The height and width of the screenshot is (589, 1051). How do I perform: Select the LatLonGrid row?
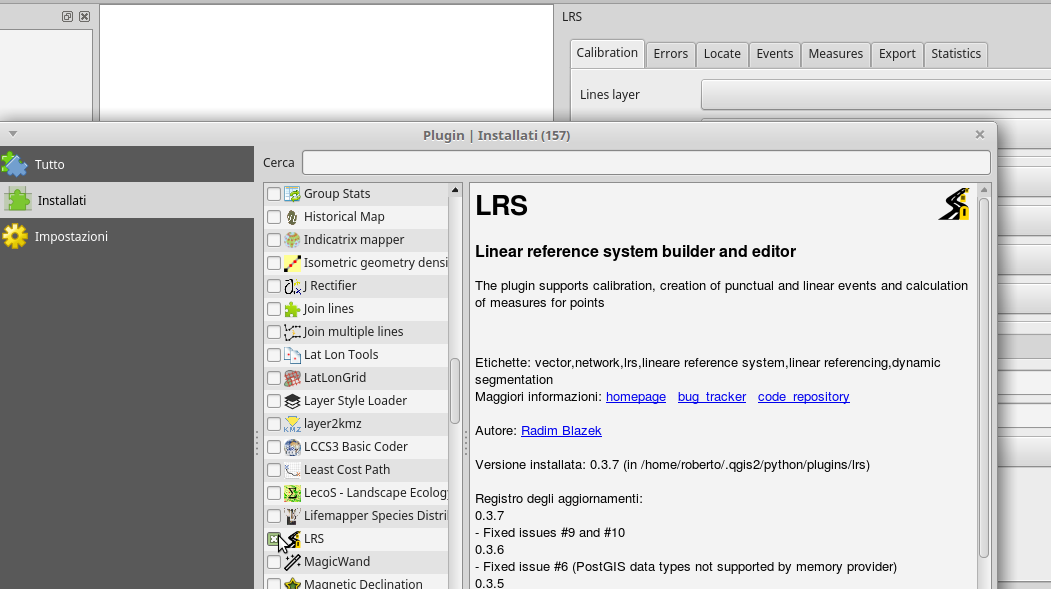tap(356, 378)
